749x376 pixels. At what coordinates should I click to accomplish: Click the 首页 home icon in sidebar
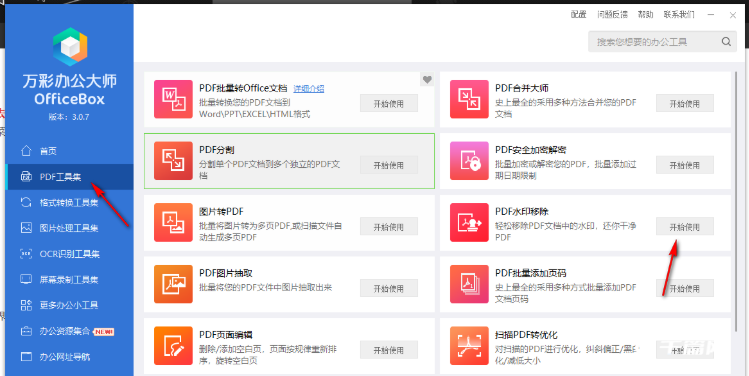26,151
